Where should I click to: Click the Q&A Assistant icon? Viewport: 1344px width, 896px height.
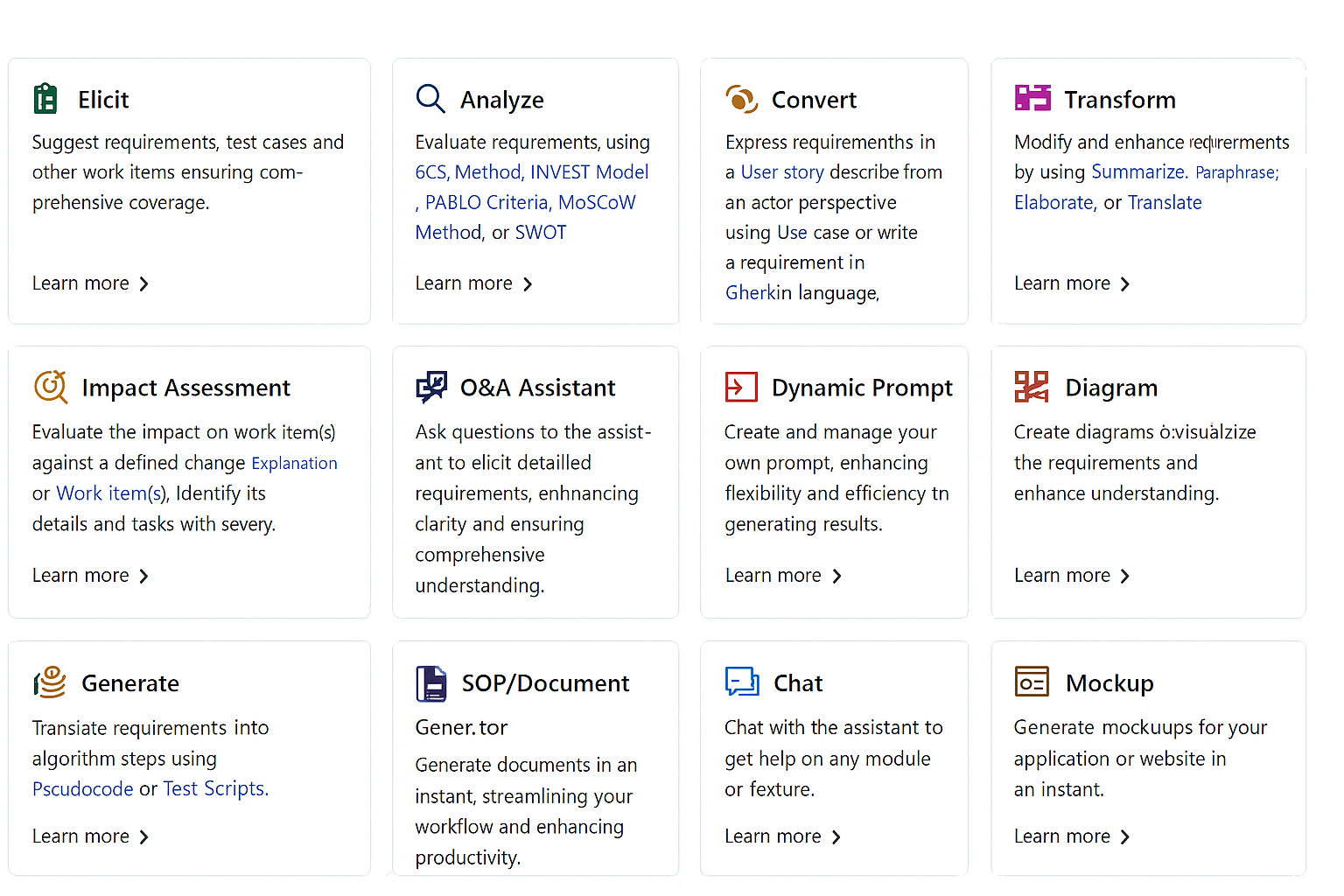[x=431, y=387]
